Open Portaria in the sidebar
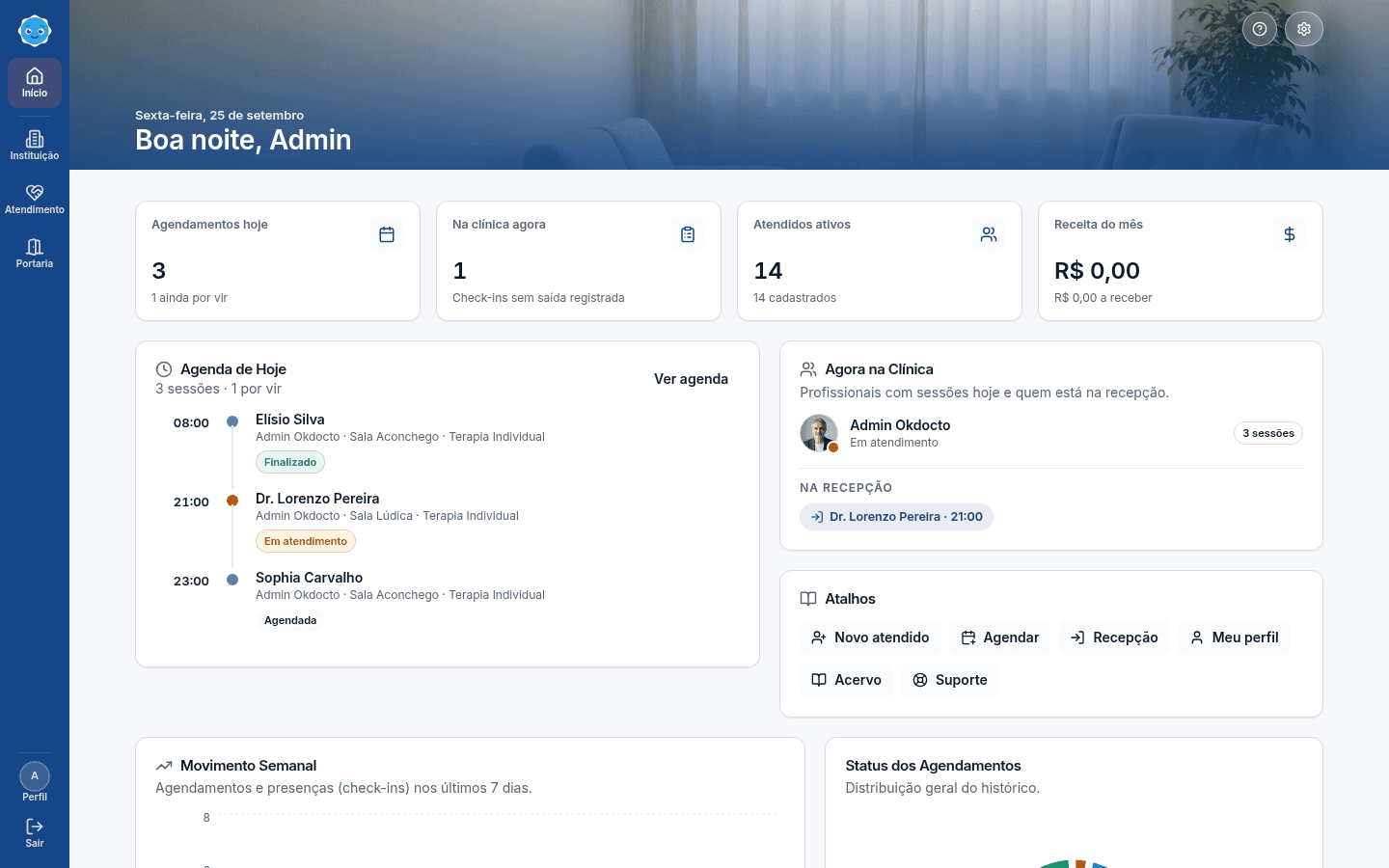Viewport: 1389px width, 868px height. point(35,254)
